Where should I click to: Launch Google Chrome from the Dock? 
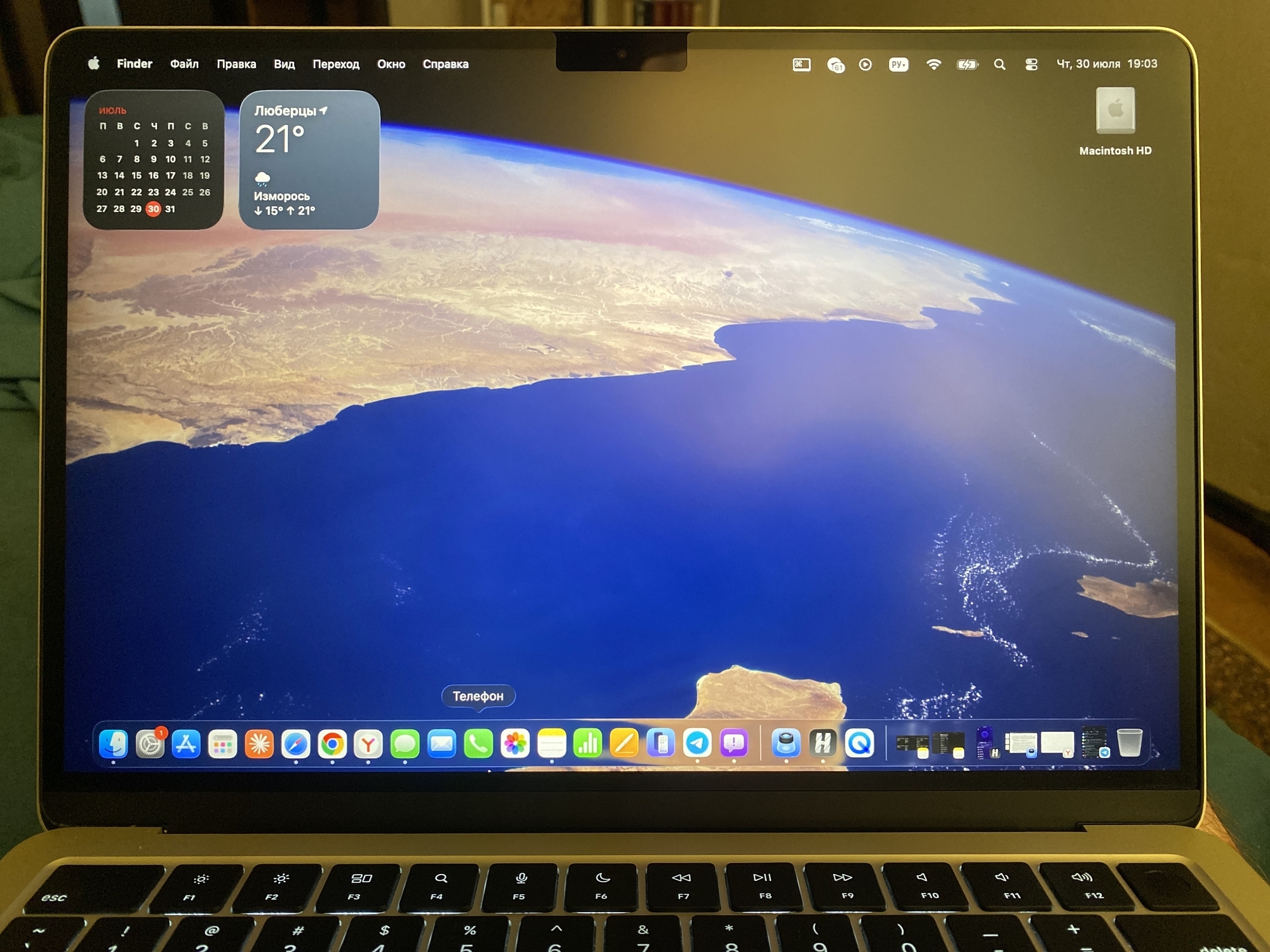coord(332,743)
